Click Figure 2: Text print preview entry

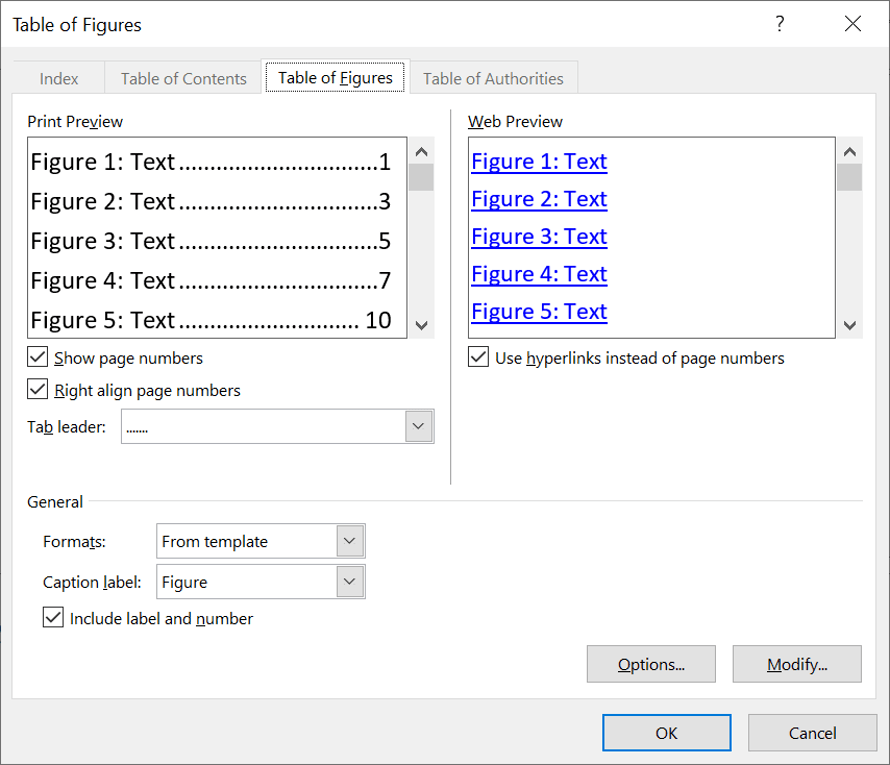pyautogui.click(x=211, y=202)
